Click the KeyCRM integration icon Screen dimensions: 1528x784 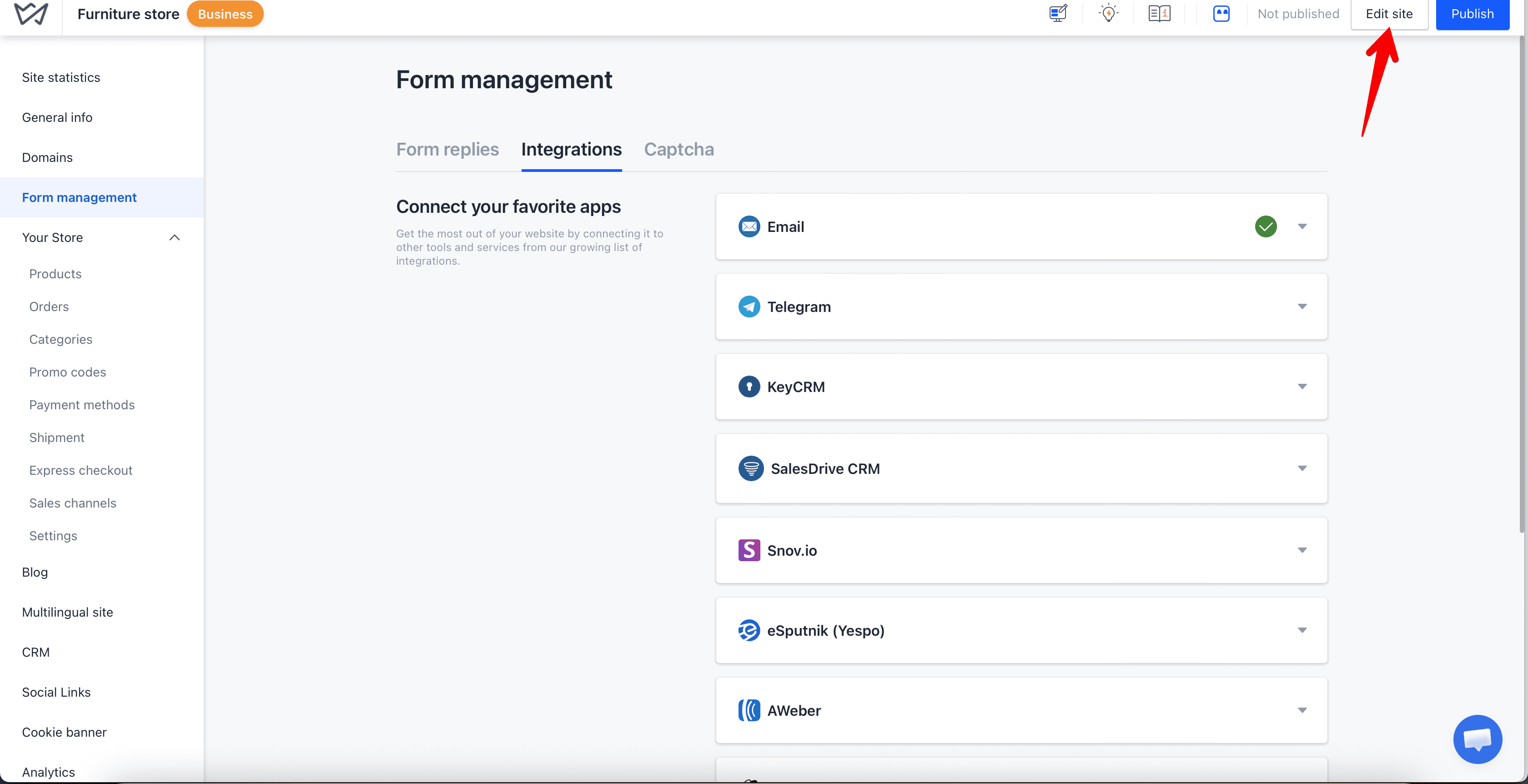749,387
